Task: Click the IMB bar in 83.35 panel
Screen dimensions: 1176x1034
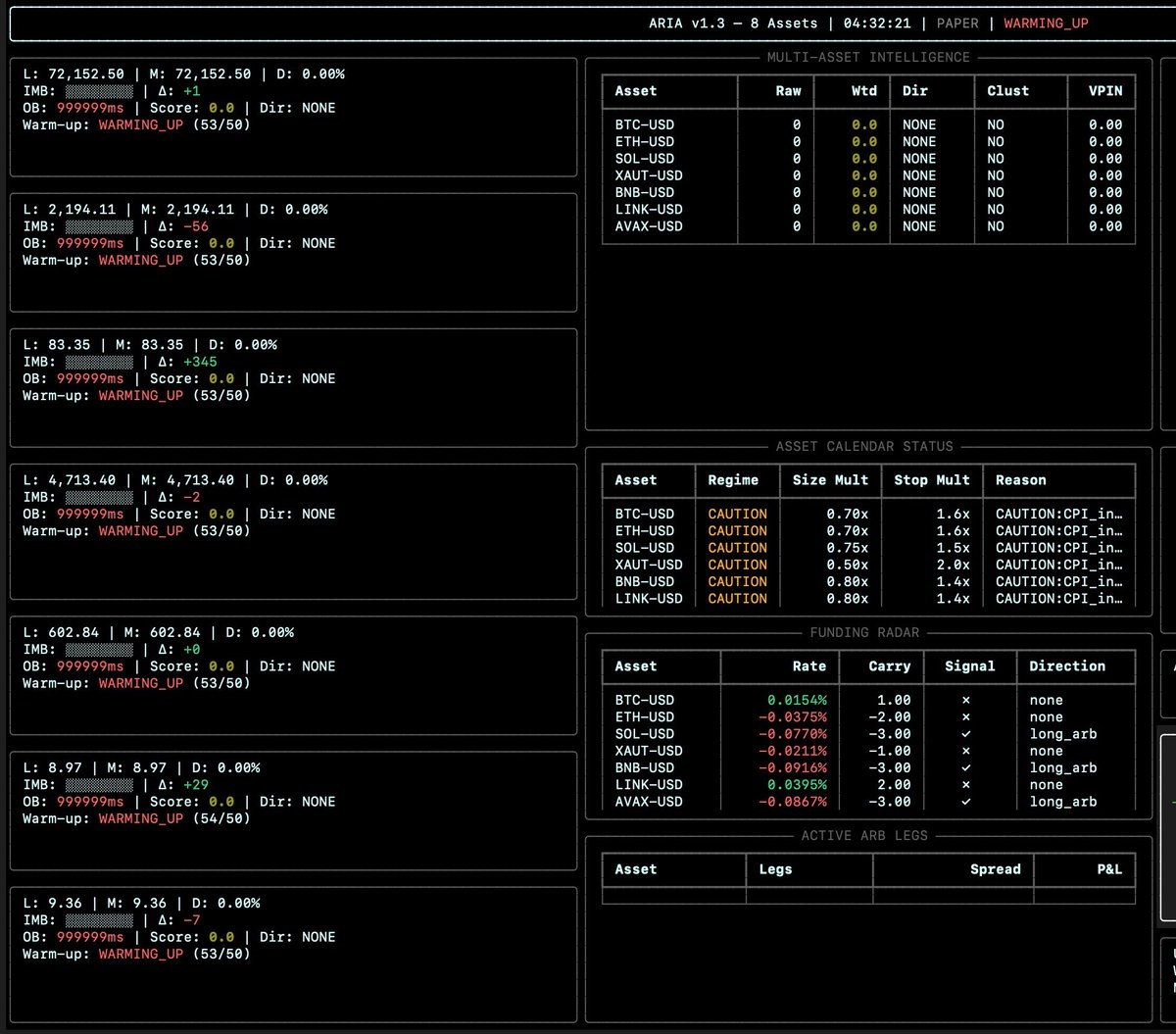Action: pos(99,362)
